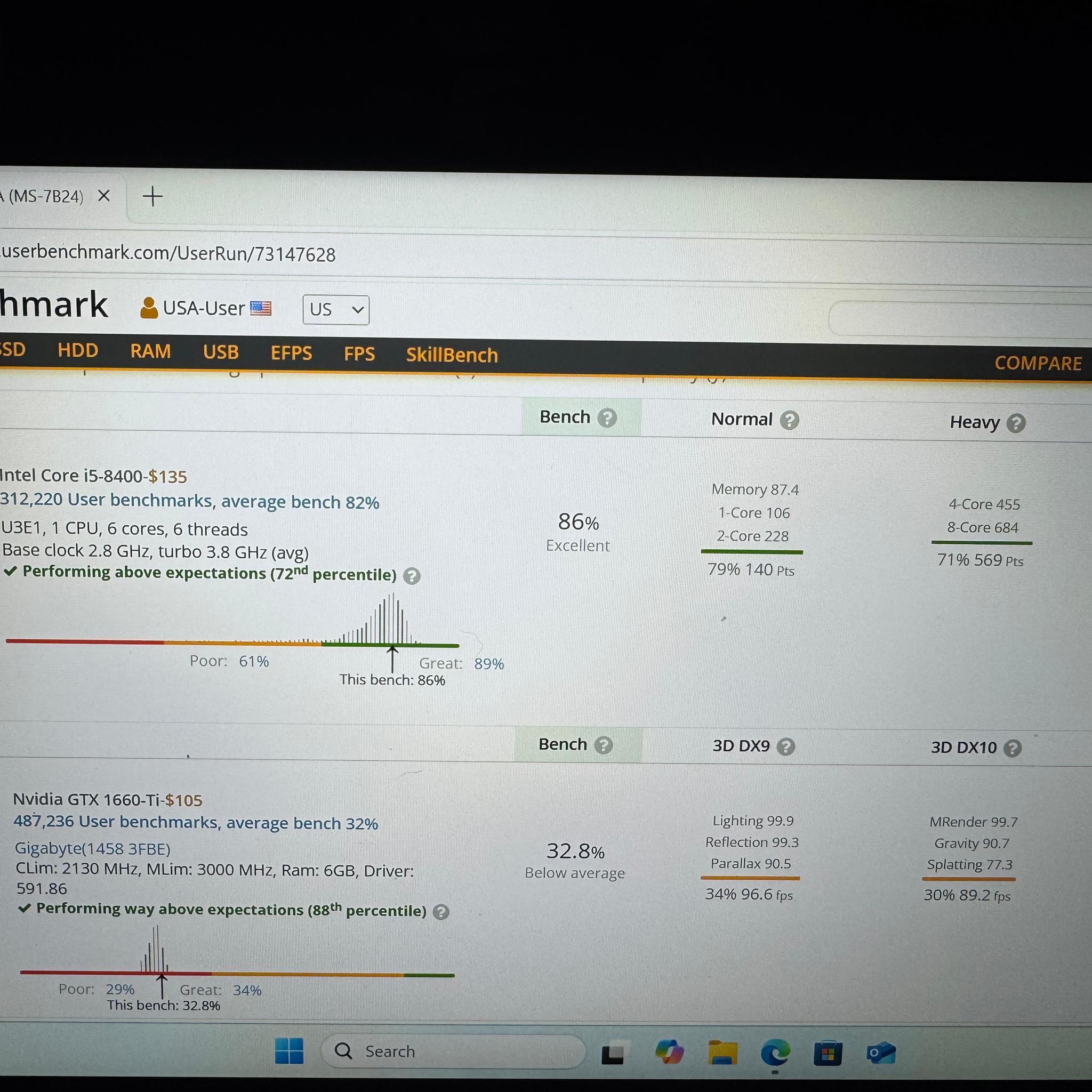
Task: Click the GPU distribution histogram
Action: pyautogui.click(x=237, y=952)
